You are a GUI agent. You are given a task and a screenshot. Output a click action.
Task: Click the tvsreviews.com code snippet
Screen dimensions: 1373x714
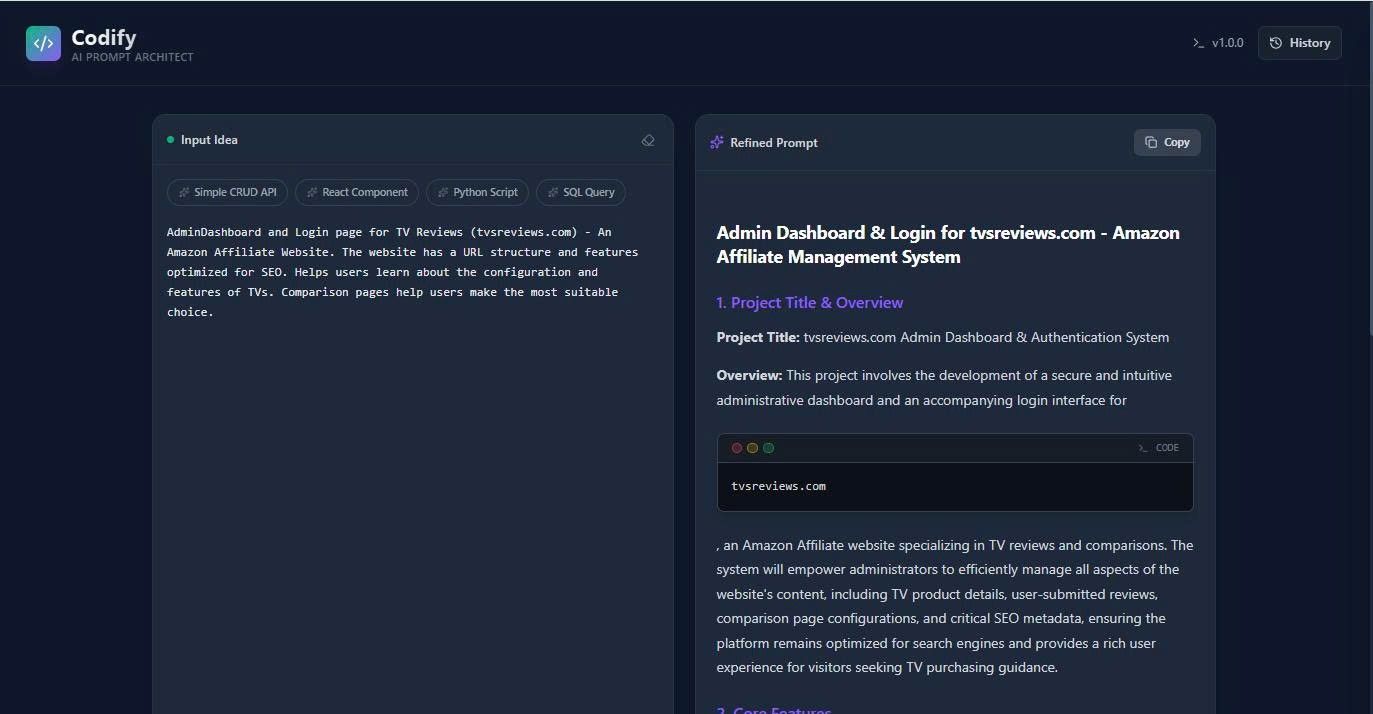pyautogui.click(x=778, y=486)
